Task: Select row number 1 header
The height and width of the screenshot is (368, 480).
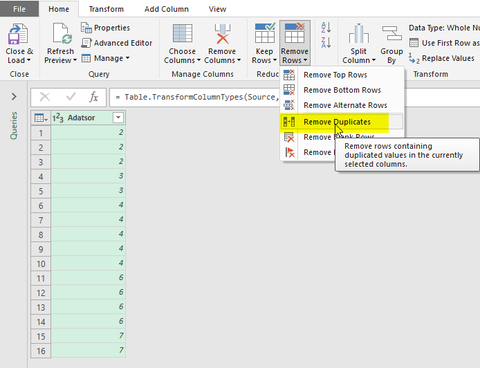Action: [x=41, y=133]
